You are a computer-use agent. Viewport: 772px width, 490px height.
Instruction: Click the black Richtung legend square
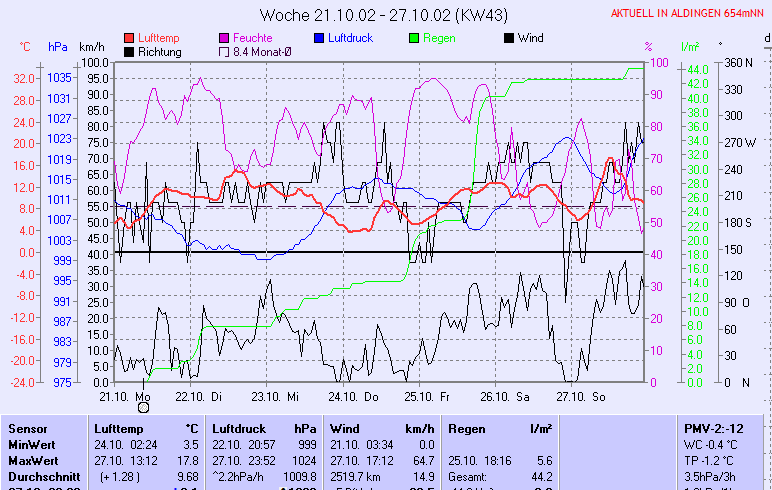(130, 52)
